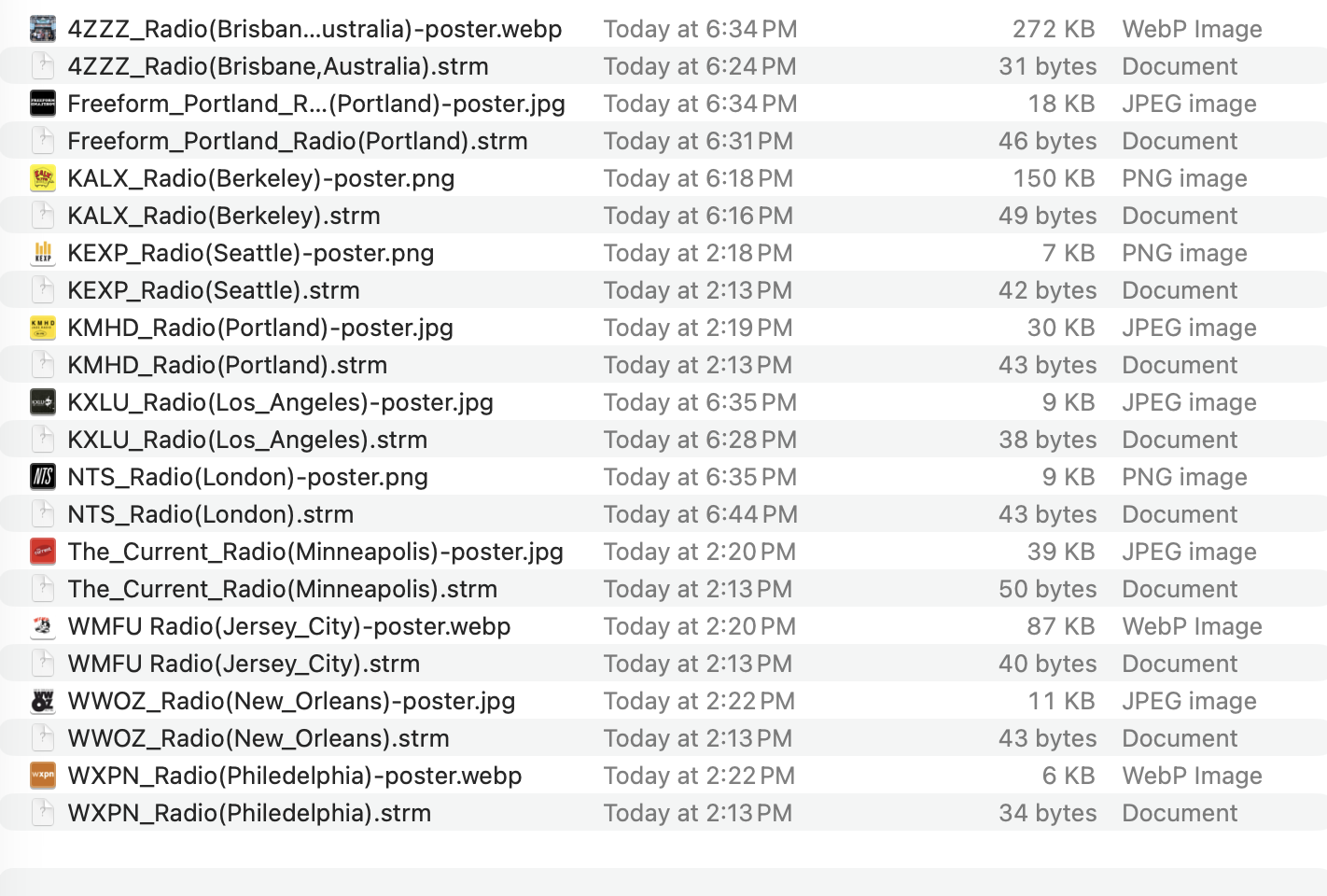Click the 40 bytes size value
This screenshot has height=896, width=1327.
pyautogui.click(x=1047, y=664)
